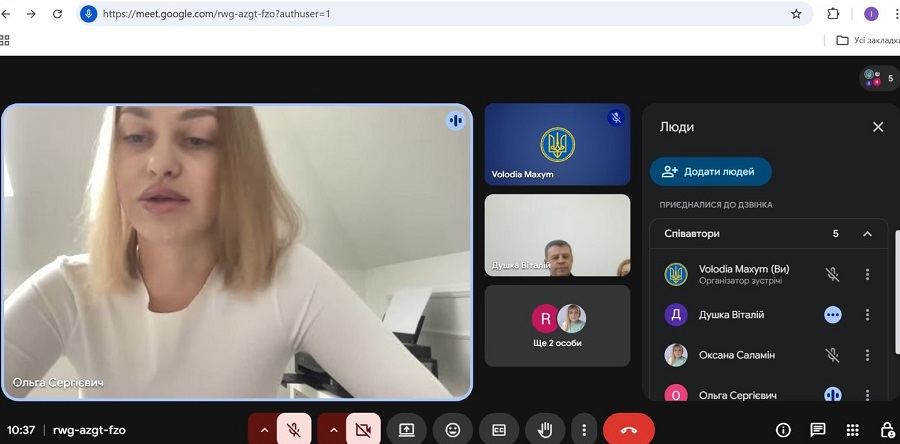The width and height of the screenshot is (900, 444).
Task: Open meeting details info icon
Action: click(x=783, y=430)
